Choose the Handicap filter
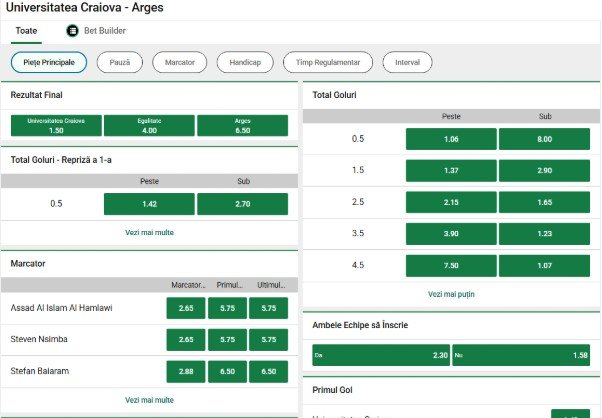The image size is (602, 418). click(245, 62)
